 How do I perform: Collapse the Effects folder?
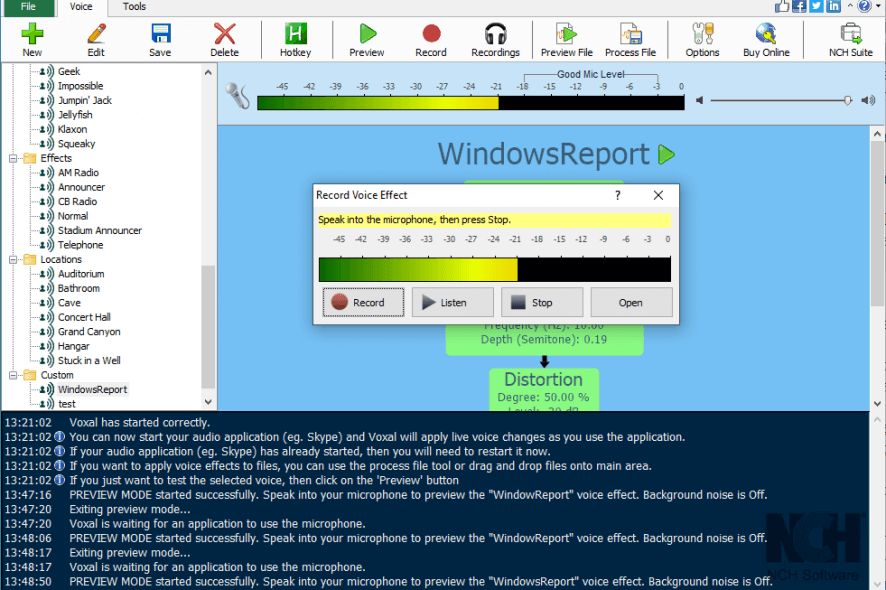point(13,158)
